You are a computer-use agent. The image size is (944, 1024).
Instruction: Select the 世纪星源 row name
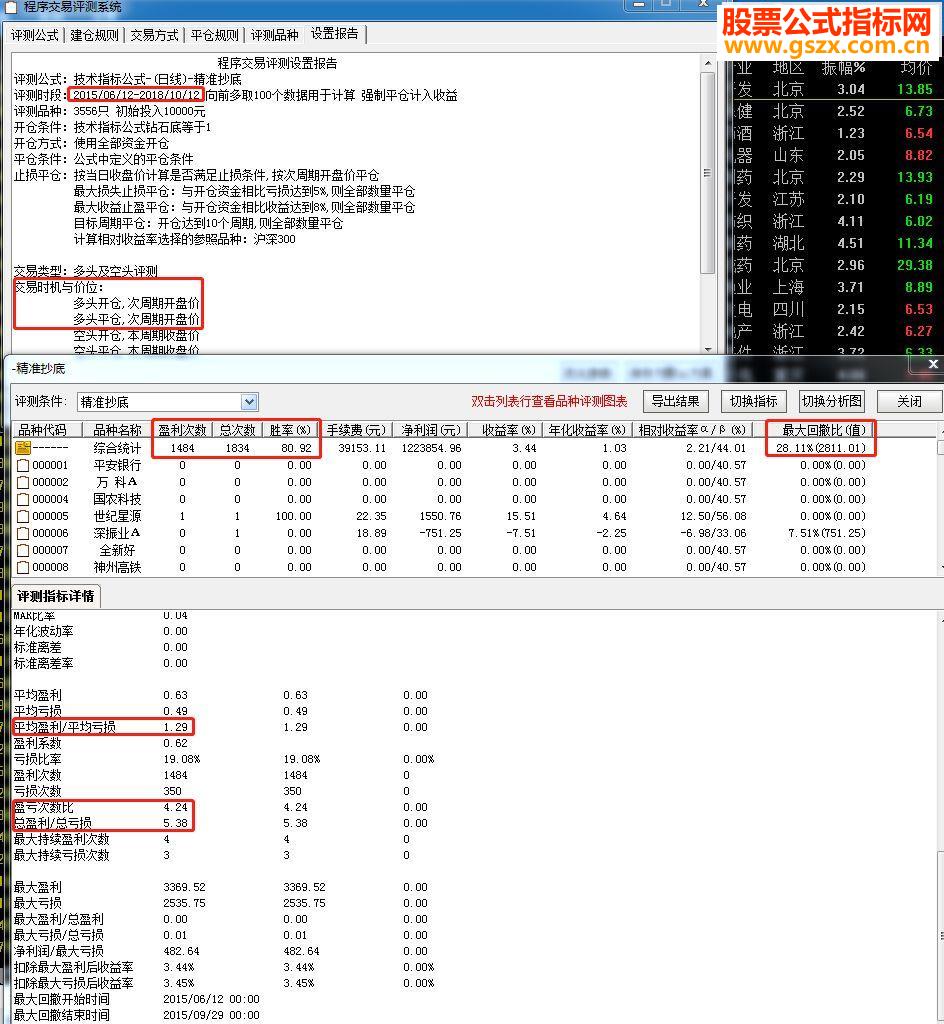(x=117, y=516)
